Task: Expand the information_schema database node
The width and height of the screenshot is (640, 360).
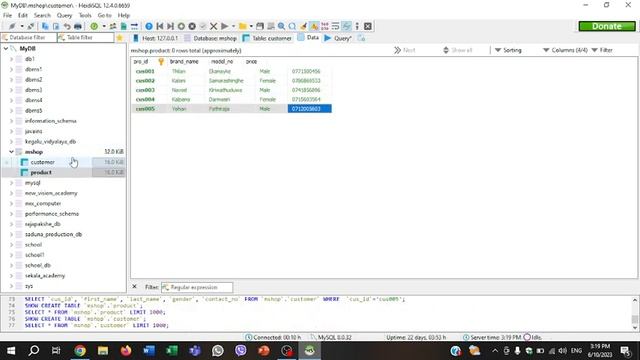Action: pyautogui.click(x=11, y=121)
